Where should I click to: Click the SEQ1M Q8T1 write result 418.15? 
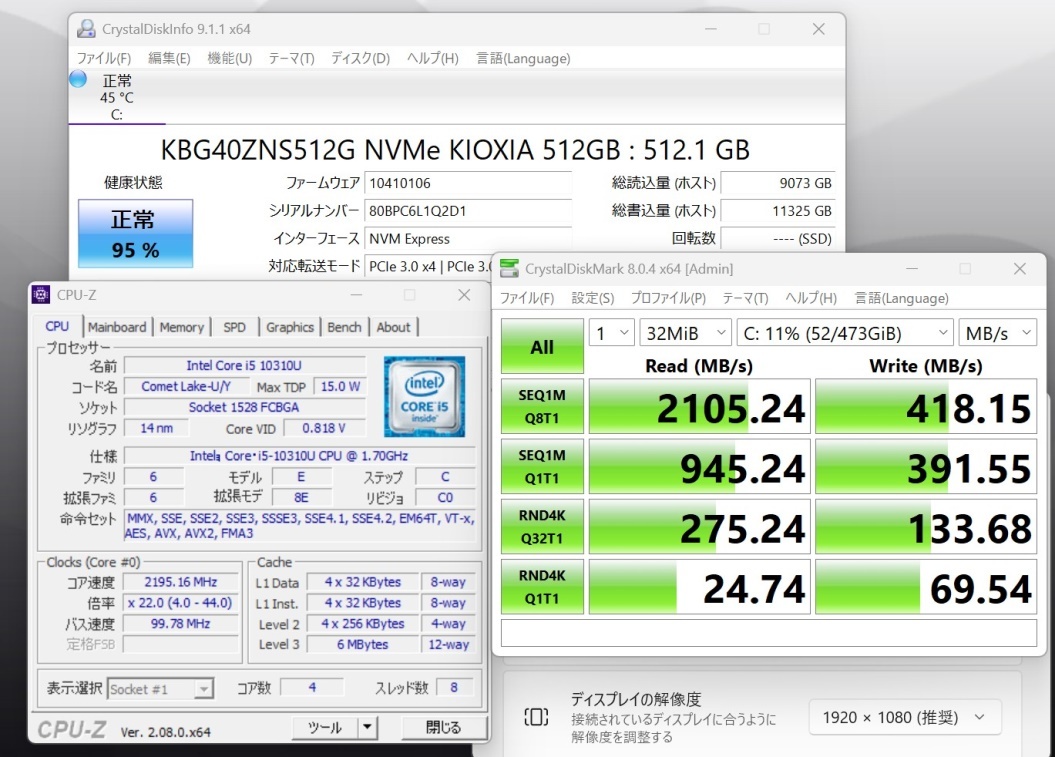click(x=926, y=406)
